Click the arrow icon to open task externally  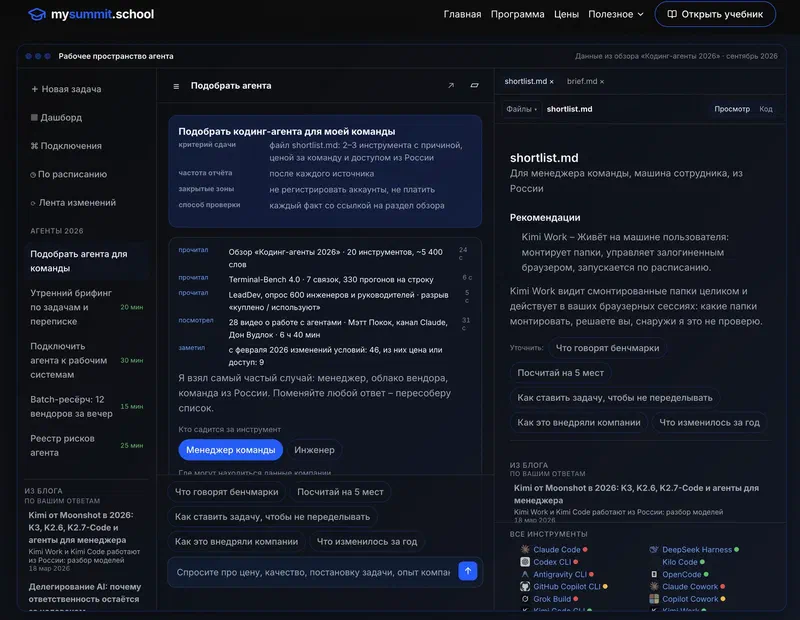coord(451,85)
